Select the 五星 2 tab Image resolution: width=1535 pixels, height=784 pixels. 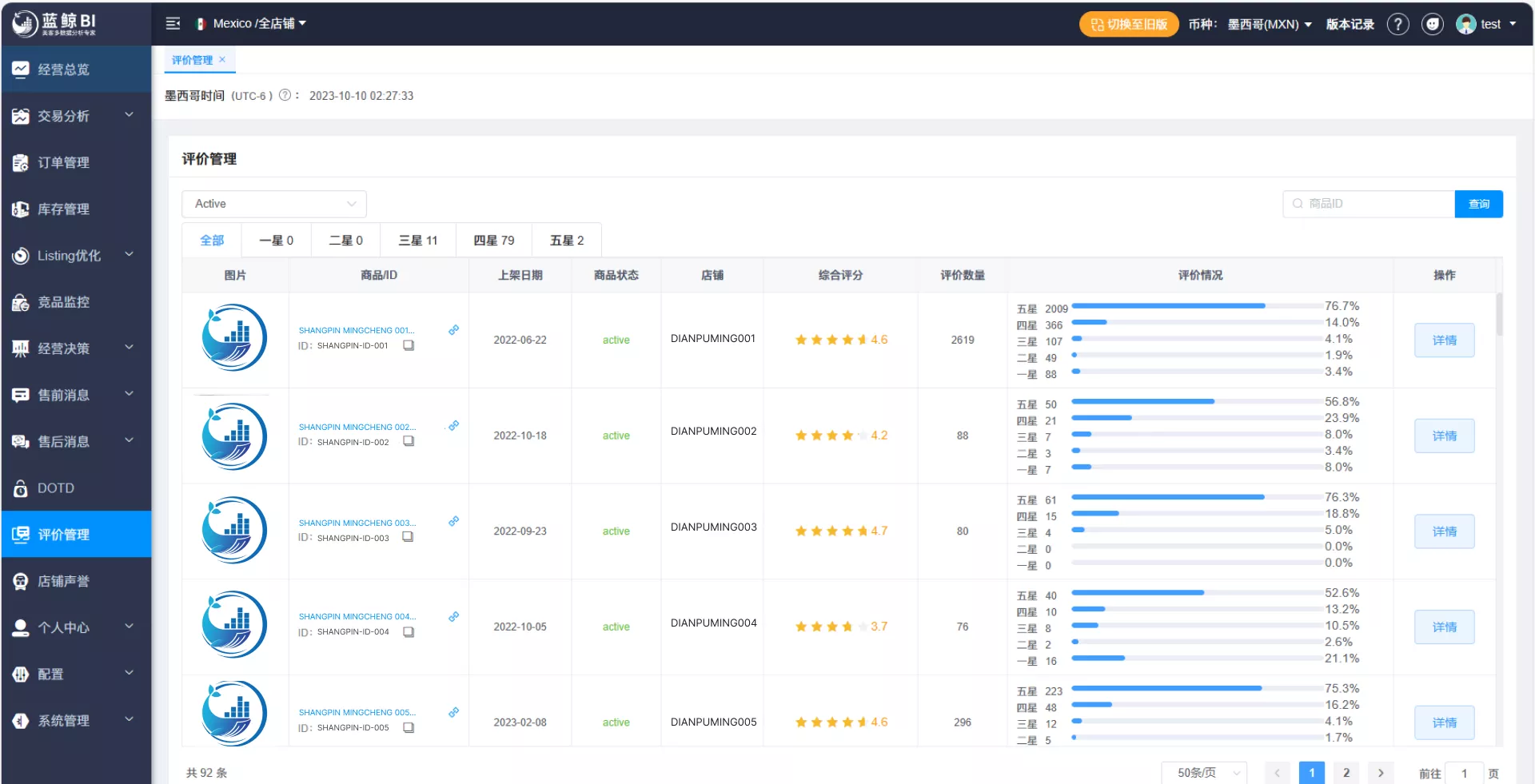567,241
